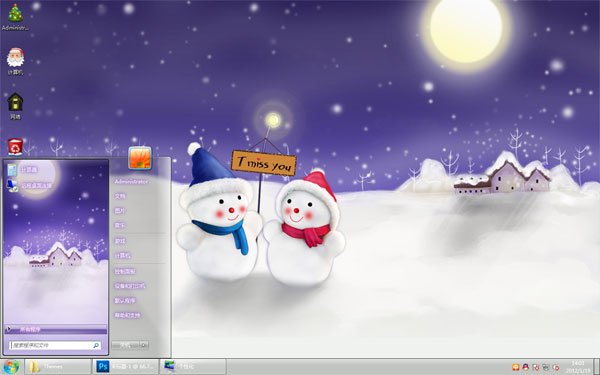Open Pictures (图片) in Start menu

tap(120, 211)
